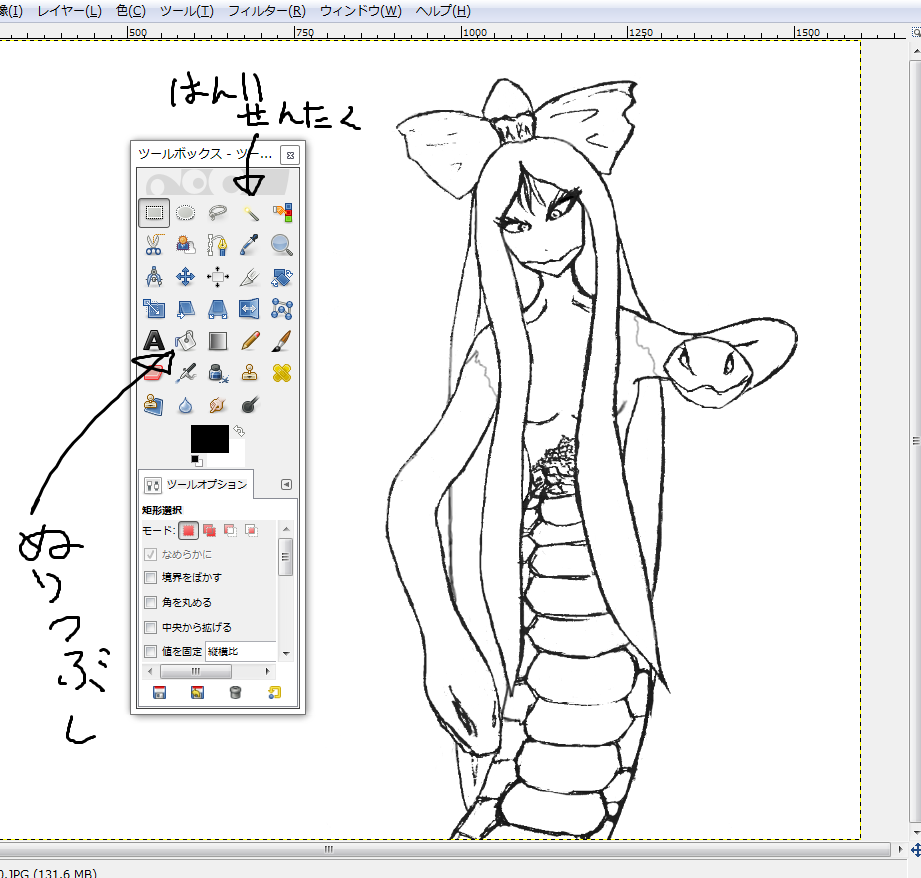
Task: Select the Ink tool
Action: pos(217,373)
